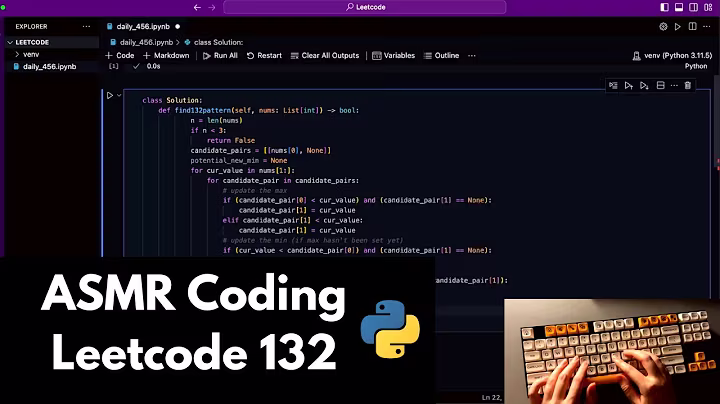Click the Ln 22 cursor position status
Image resolution: width=720 pixels, height=404 pixels.
click(x=492, y=398)
